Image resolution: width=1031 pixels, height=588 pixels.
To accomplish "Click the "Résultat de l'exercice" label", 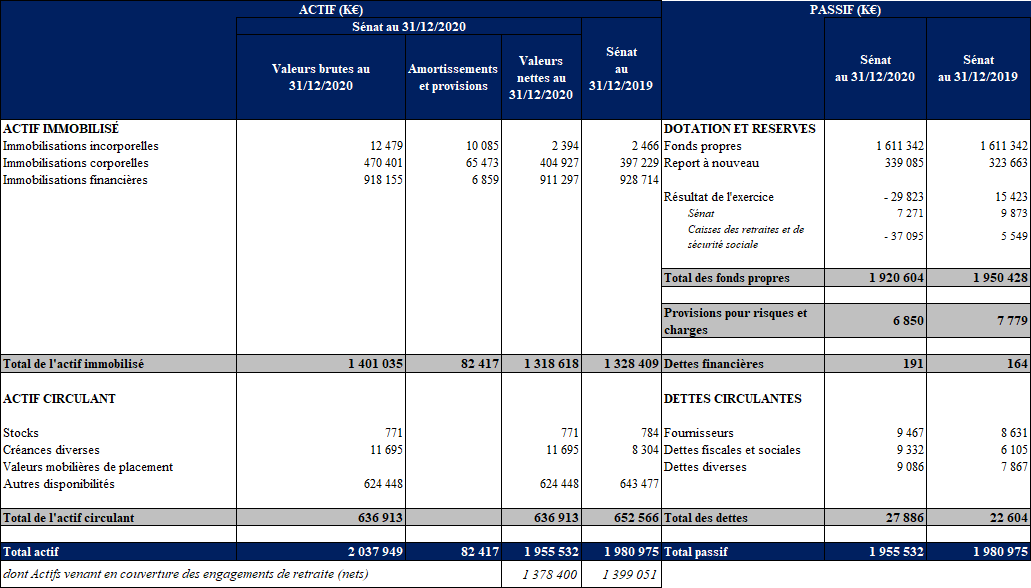I will coord(718,197).
